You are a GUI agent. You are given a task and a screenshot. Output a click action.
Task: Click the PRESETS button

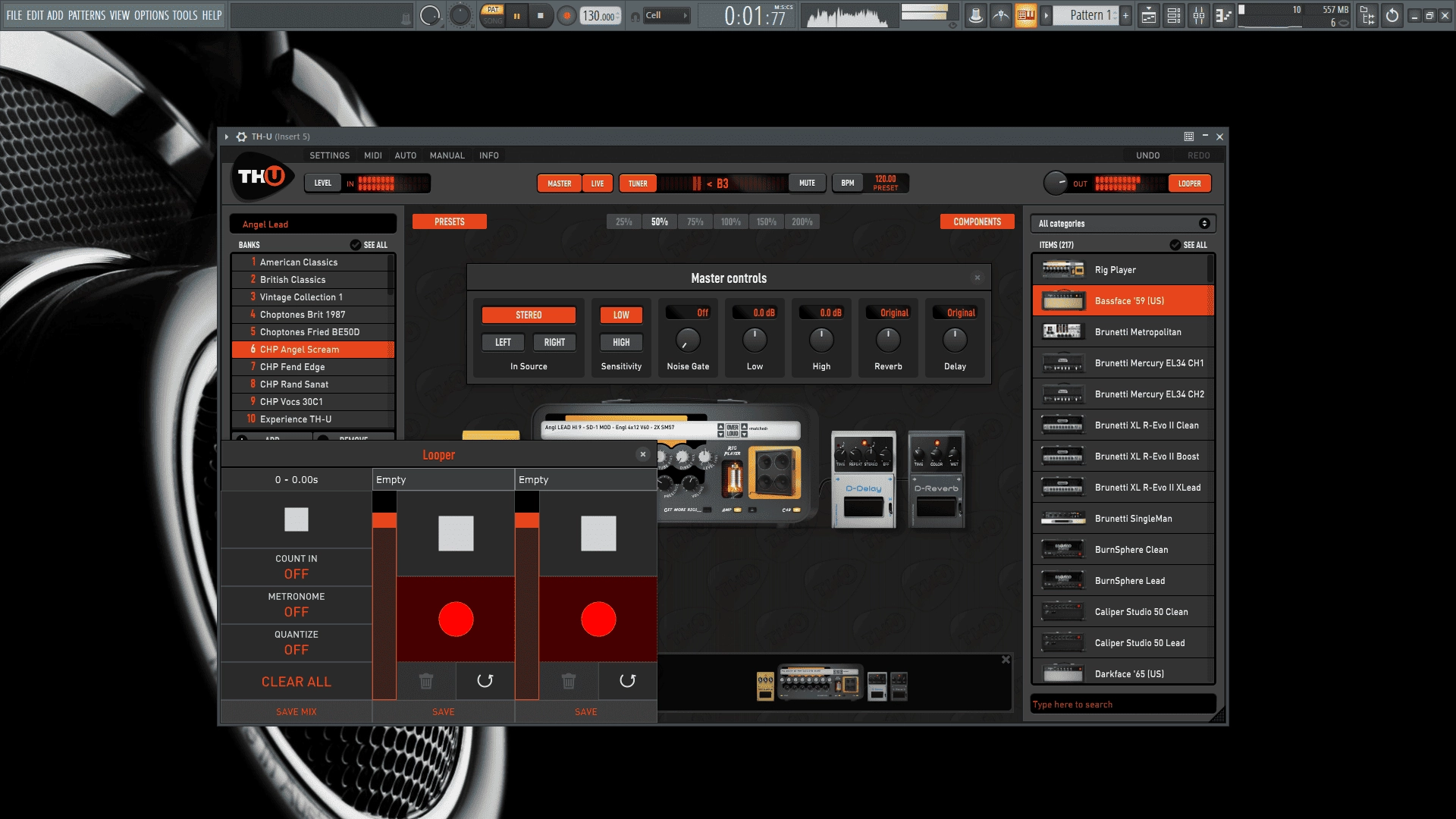click(450, 221)
